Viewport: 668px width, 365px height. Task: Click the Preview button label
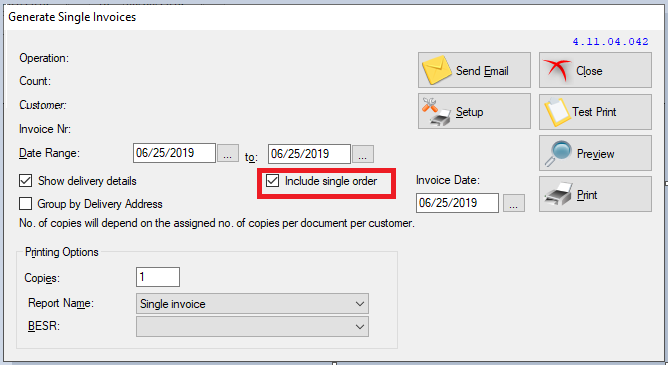(x=595, y=153)
